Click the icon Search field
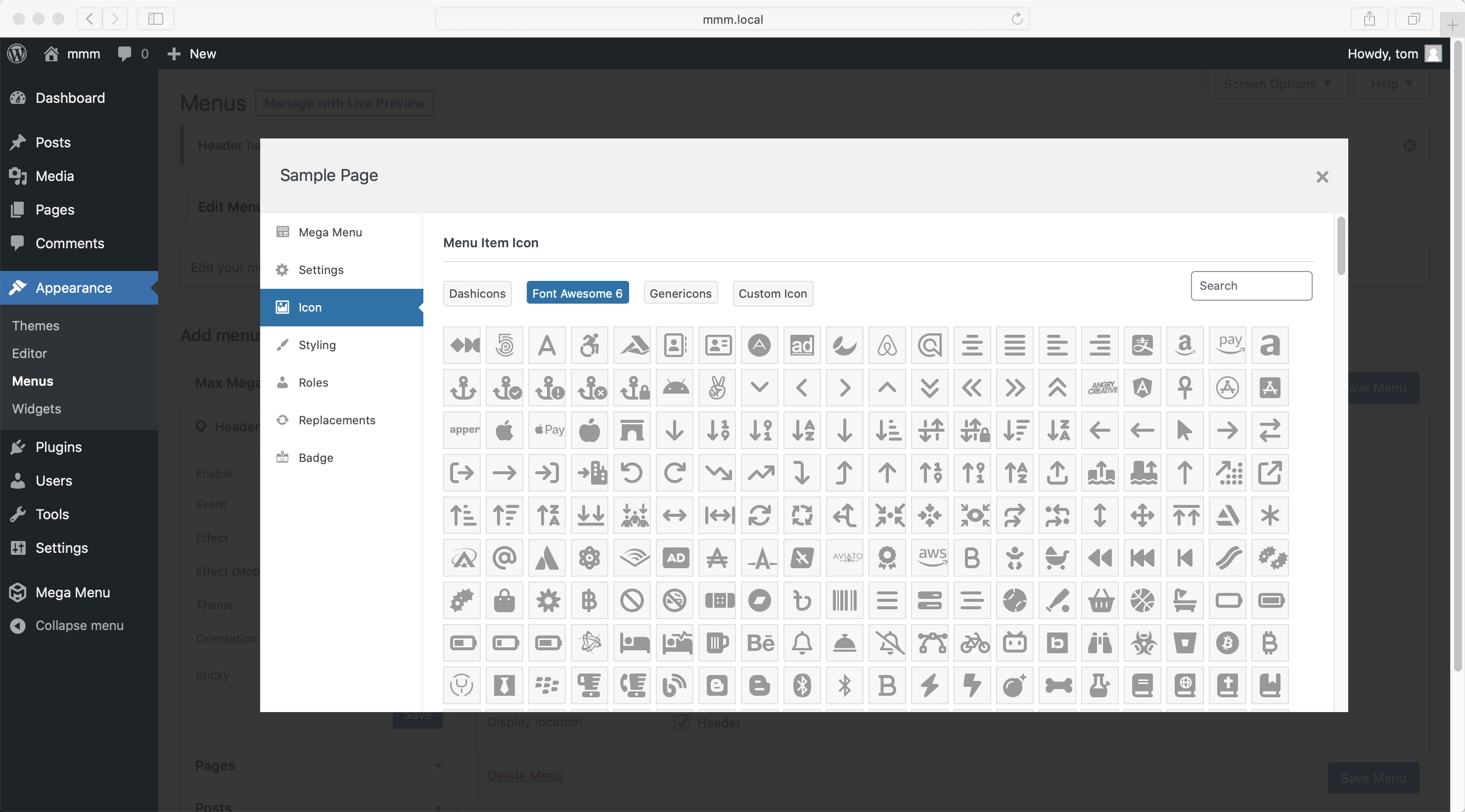This screenshot has width=1465, height=812. (x=1251, y=285)
